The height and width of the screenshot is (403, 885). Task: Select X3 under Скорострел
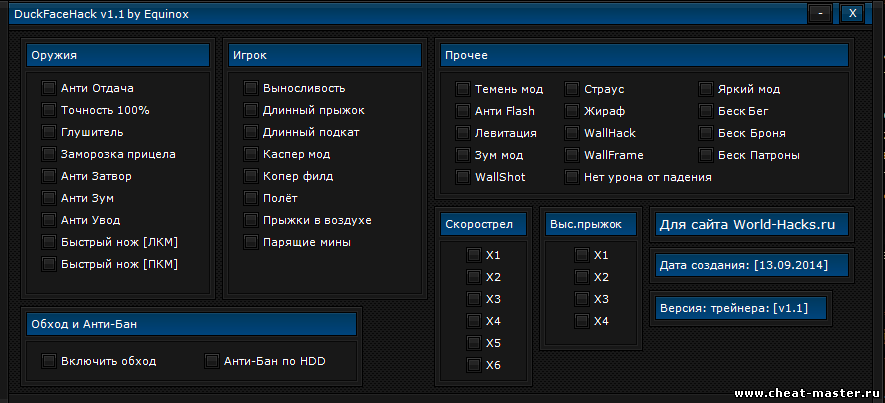click(x=473, y=299)
